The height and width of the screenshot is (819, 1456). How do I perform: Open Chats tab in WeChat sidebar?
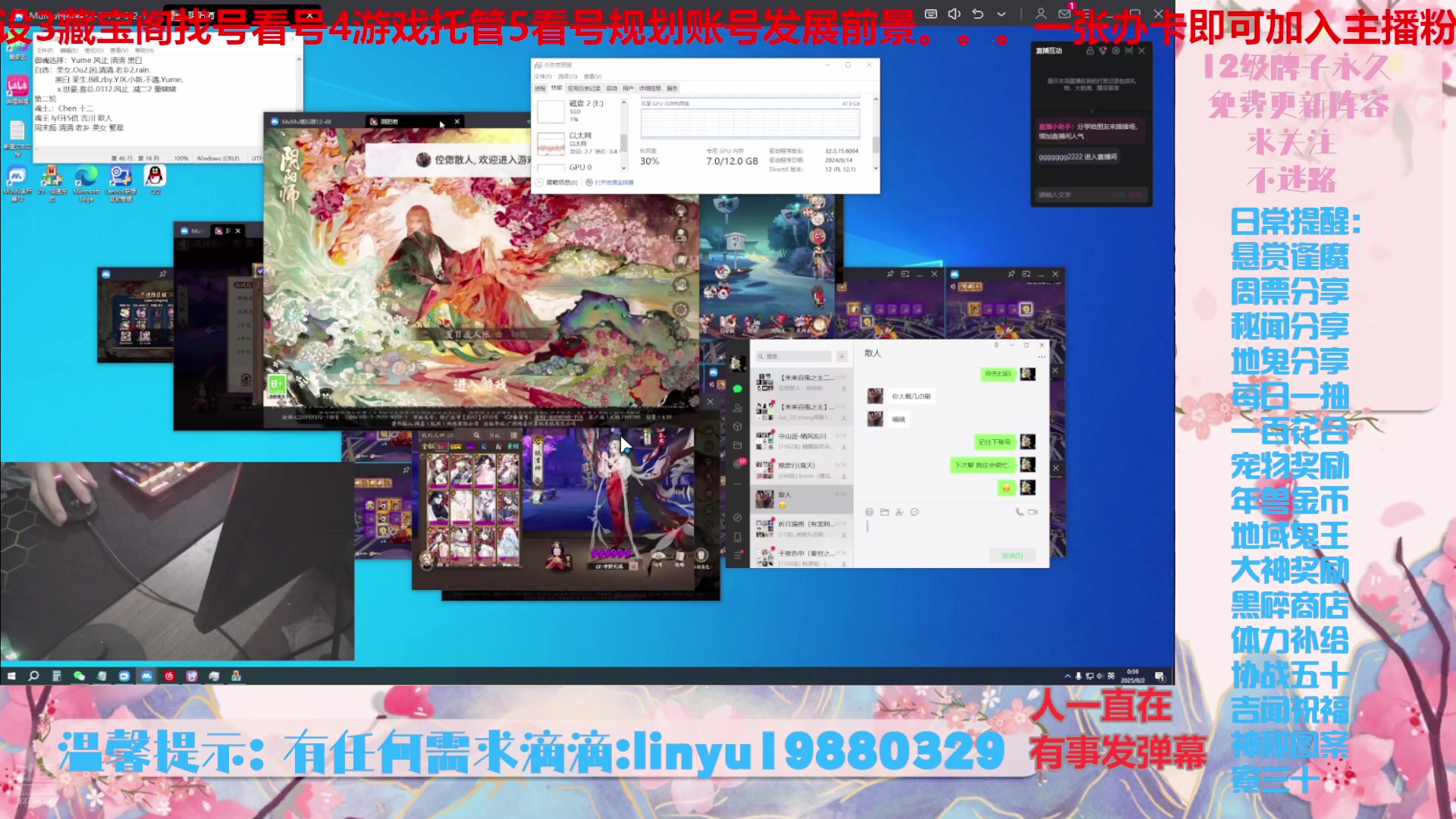pyautogui.click(x=737, y=389)
